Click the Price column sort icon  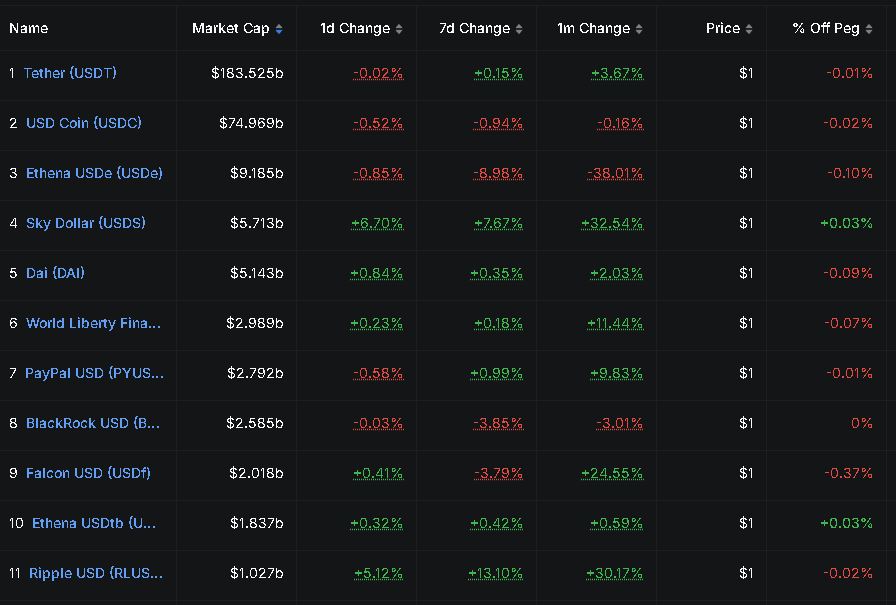[x=749, y=29]
